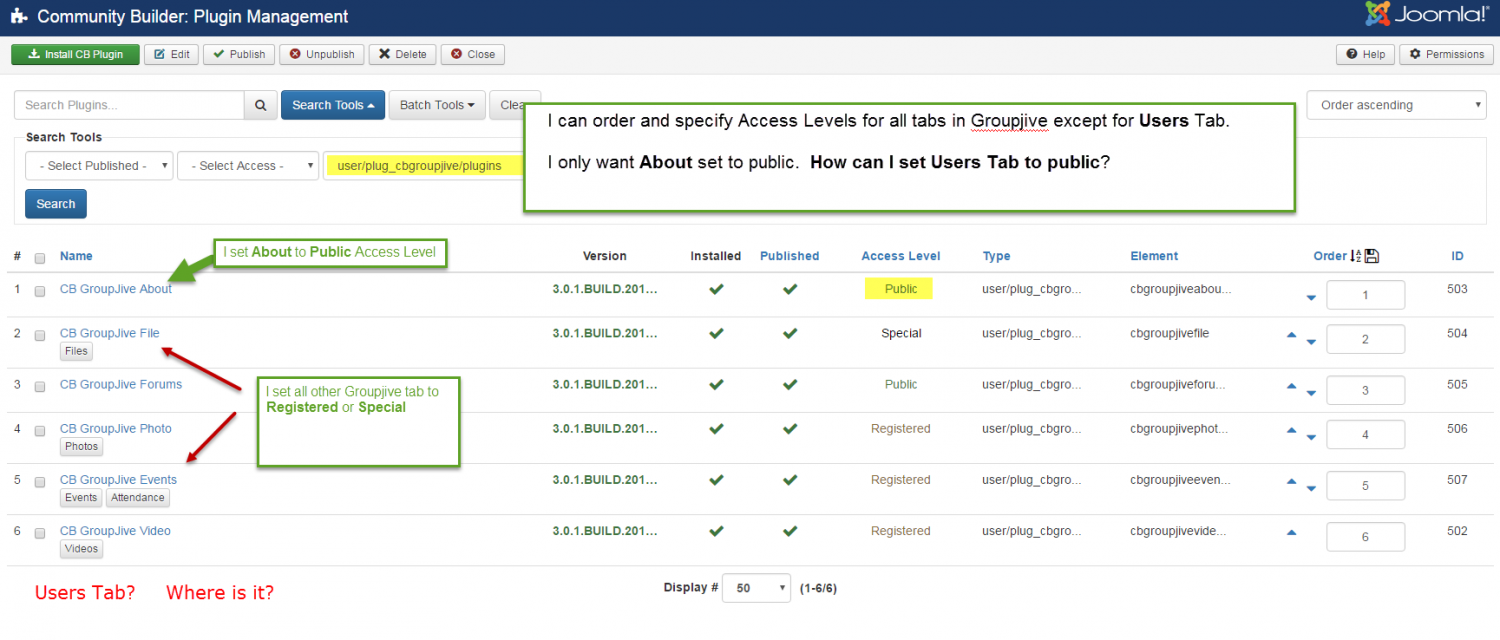This screenshot has width=1500, height=640.
Task: Select checkbox for CB GroupJive Photo
Action: point(40,431)
